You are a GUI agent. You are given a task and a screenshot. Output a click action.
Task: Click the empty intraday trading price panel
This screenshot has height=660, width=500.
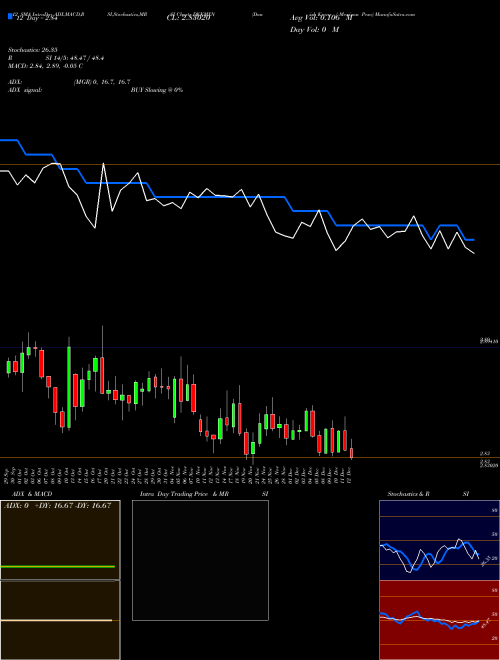(x=200, y=560)
